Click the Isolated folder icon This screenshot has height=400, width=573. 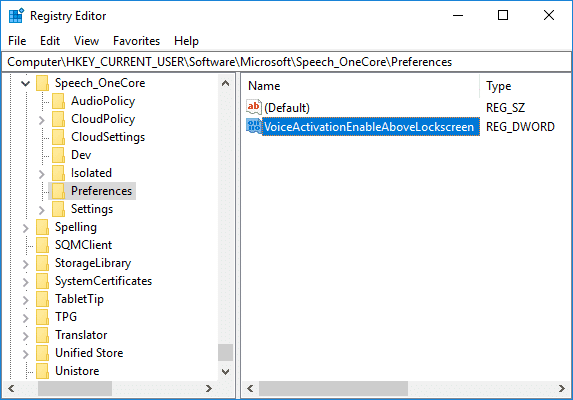(58, 173)
